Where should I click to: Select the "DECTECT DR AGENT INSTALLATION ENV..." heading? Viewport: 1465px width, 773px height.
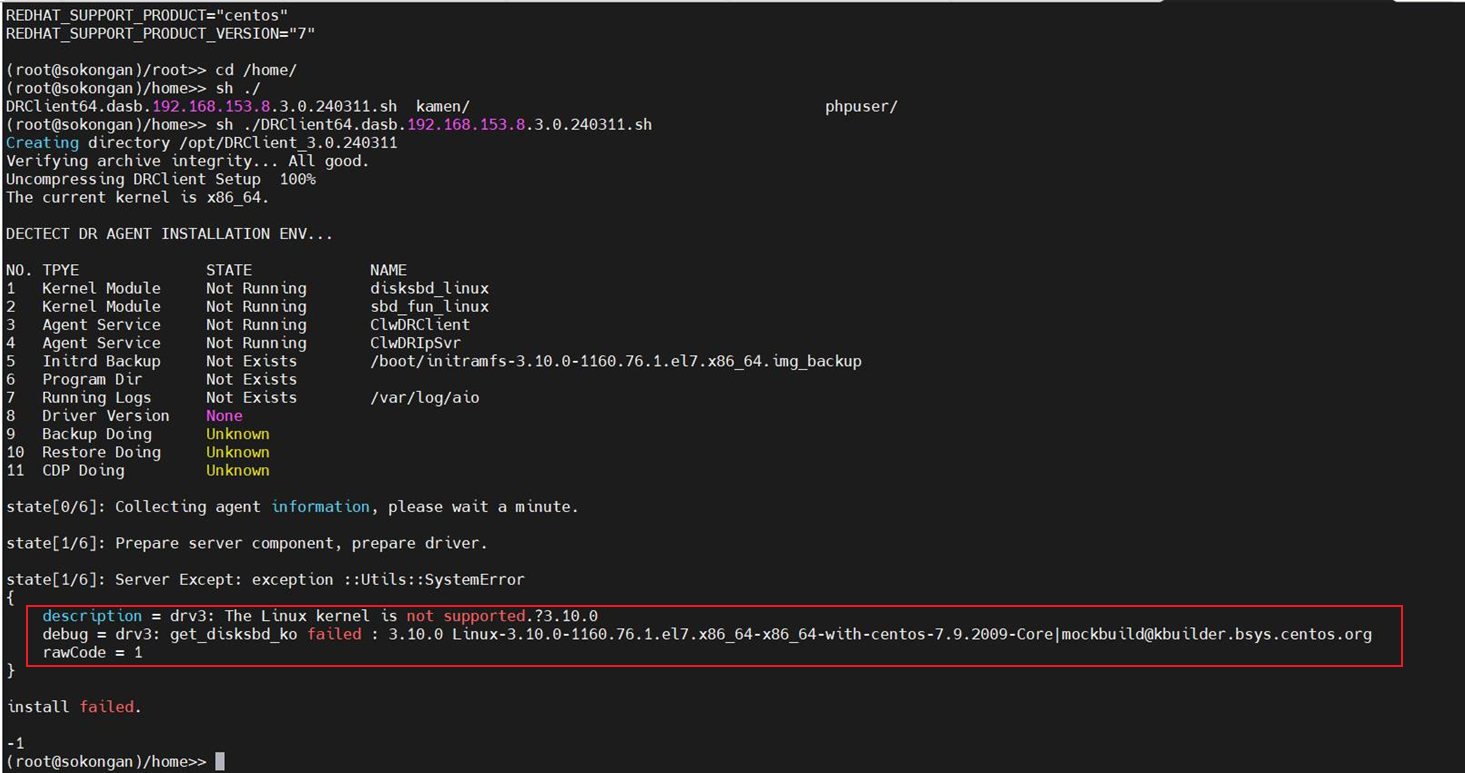coord(170,234)
